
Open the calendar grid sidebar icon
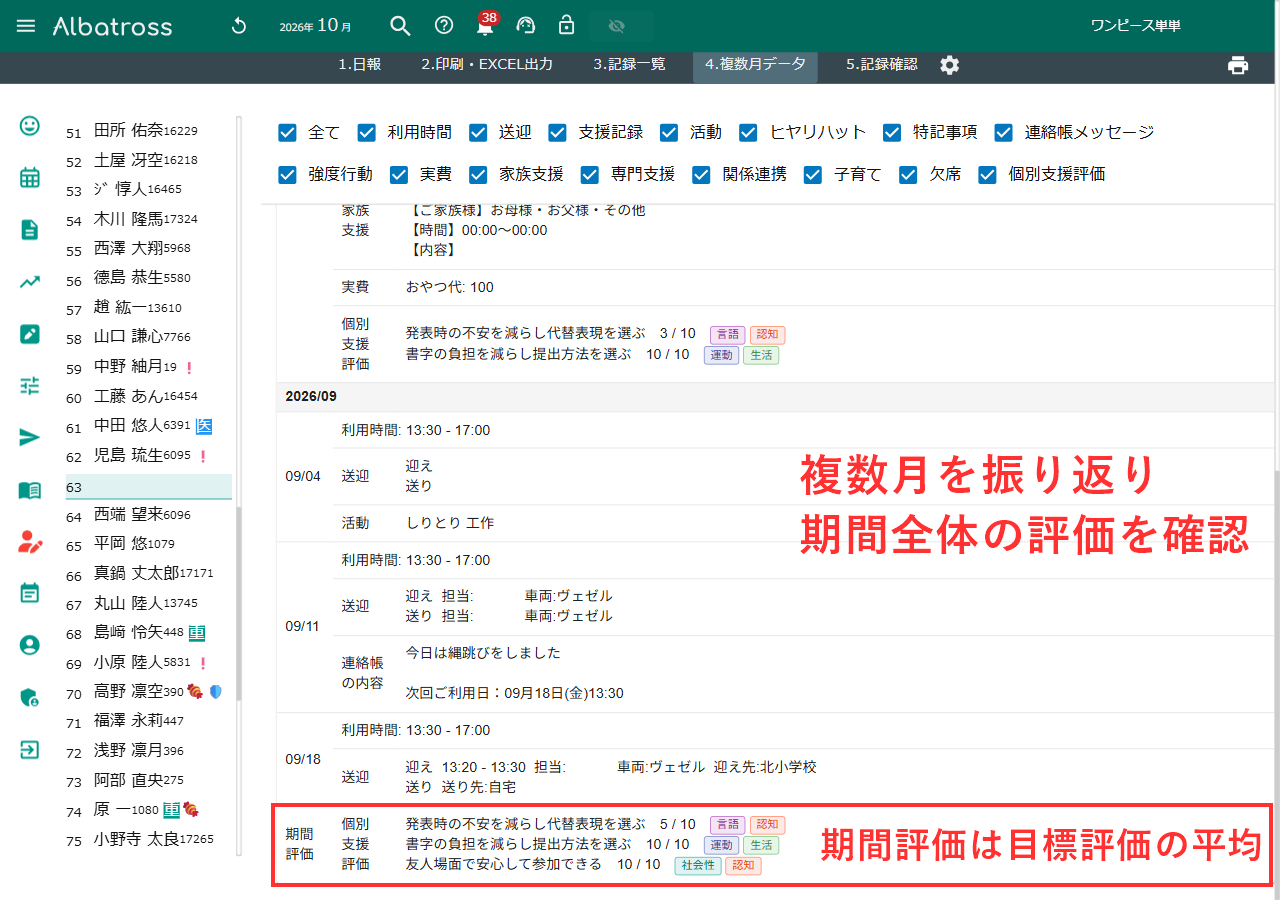coord(30,178)
